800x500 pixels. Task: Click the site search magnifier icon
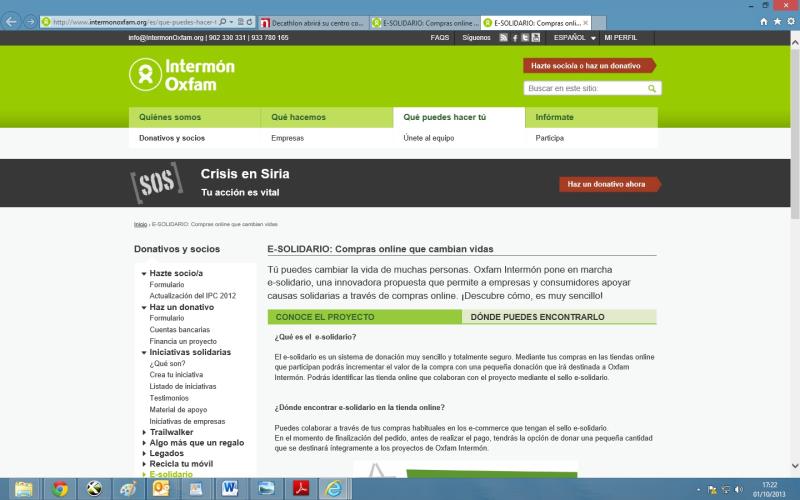coord(652,88)
